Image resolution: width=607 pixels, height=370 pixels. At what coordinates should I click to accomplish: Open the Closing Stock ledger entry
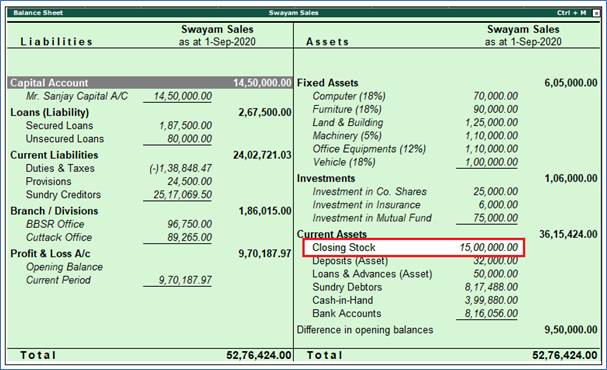413,247
